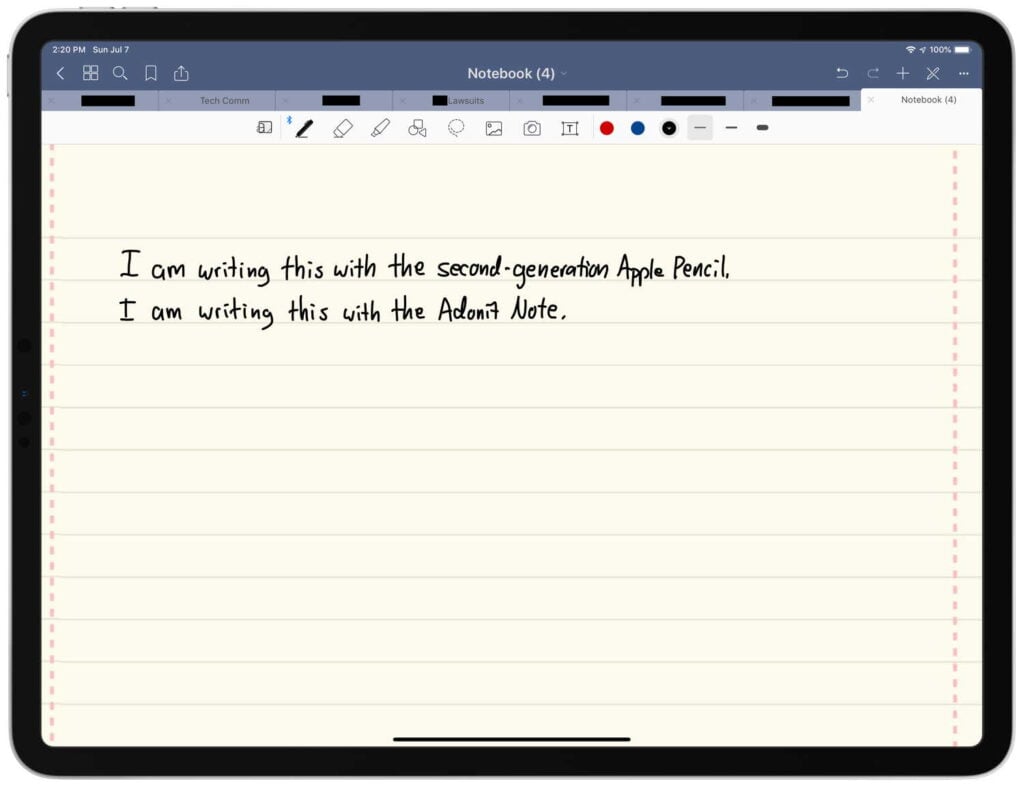Pick the red pen color
This screenshot has width=1024, height=788.
607,129
